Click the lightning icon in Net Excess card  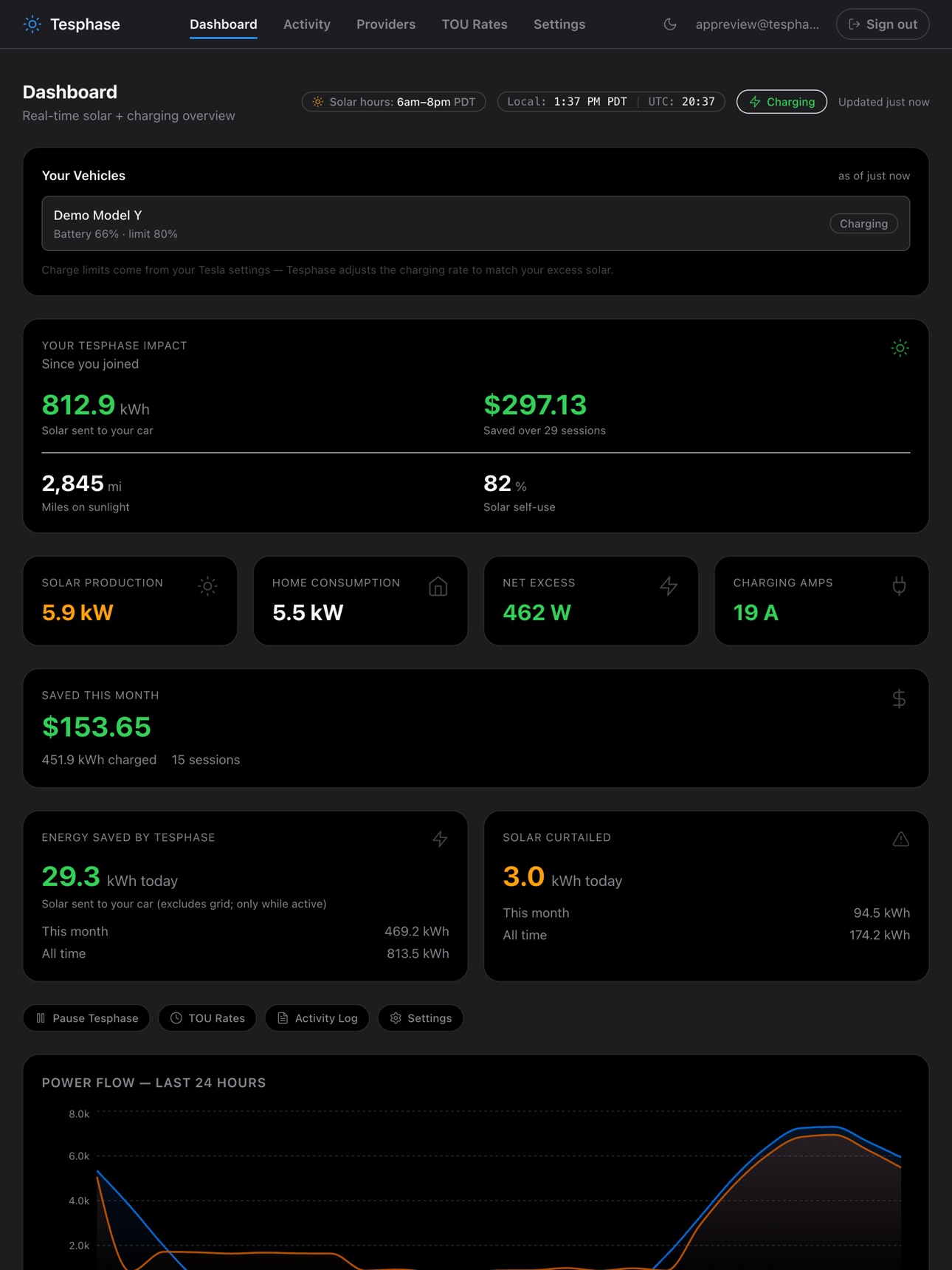click(669, 586)
